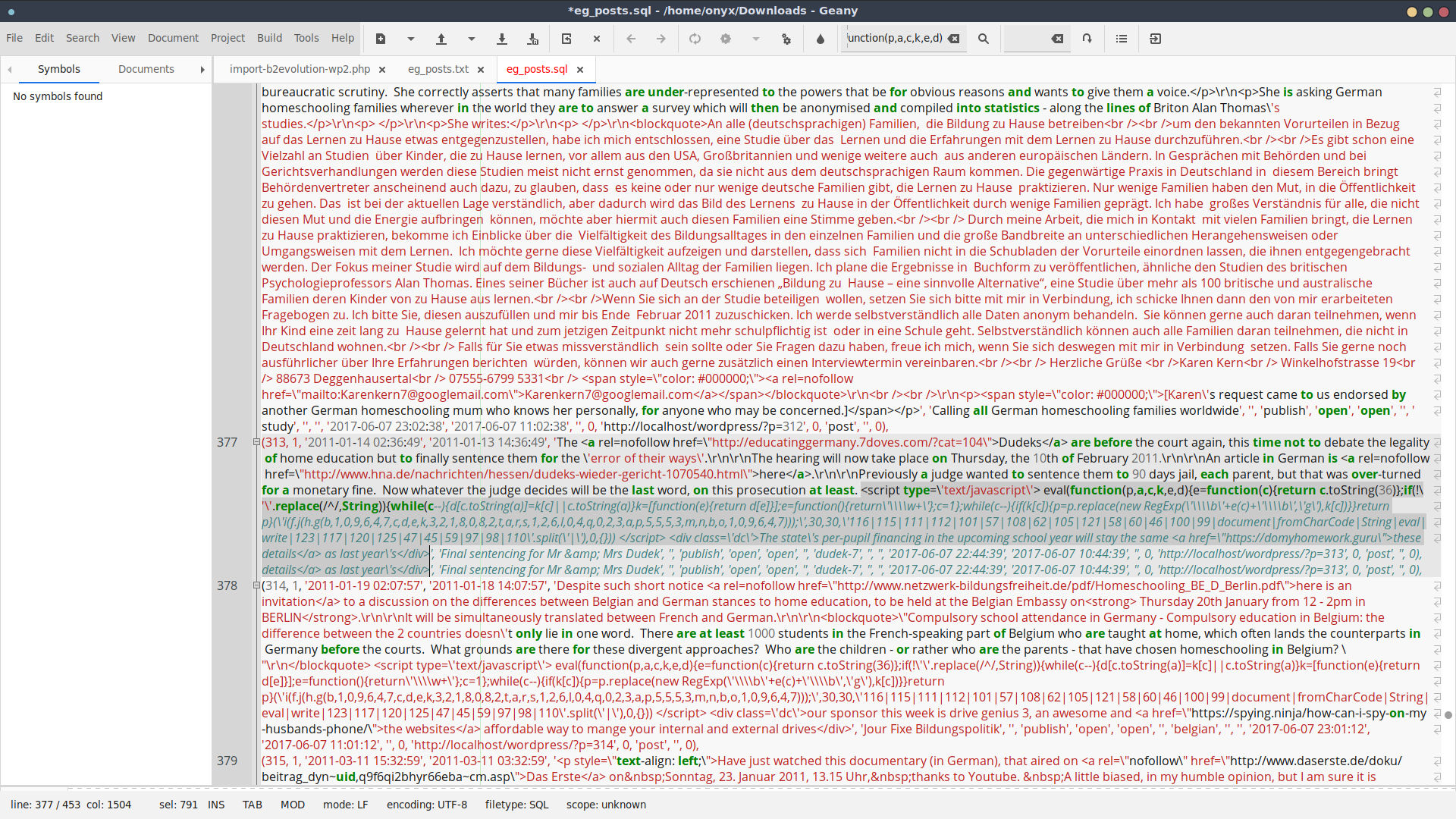
Task: Switch to the eg_posts.txt tab
Action: (438, 69)
